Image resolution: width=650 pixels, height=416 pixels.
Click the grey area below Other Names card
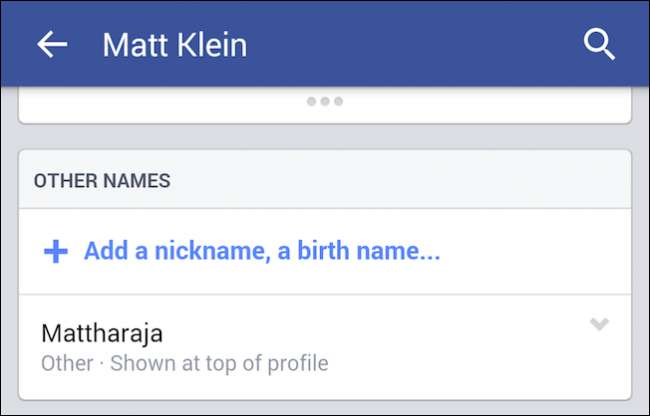(325, 408)
